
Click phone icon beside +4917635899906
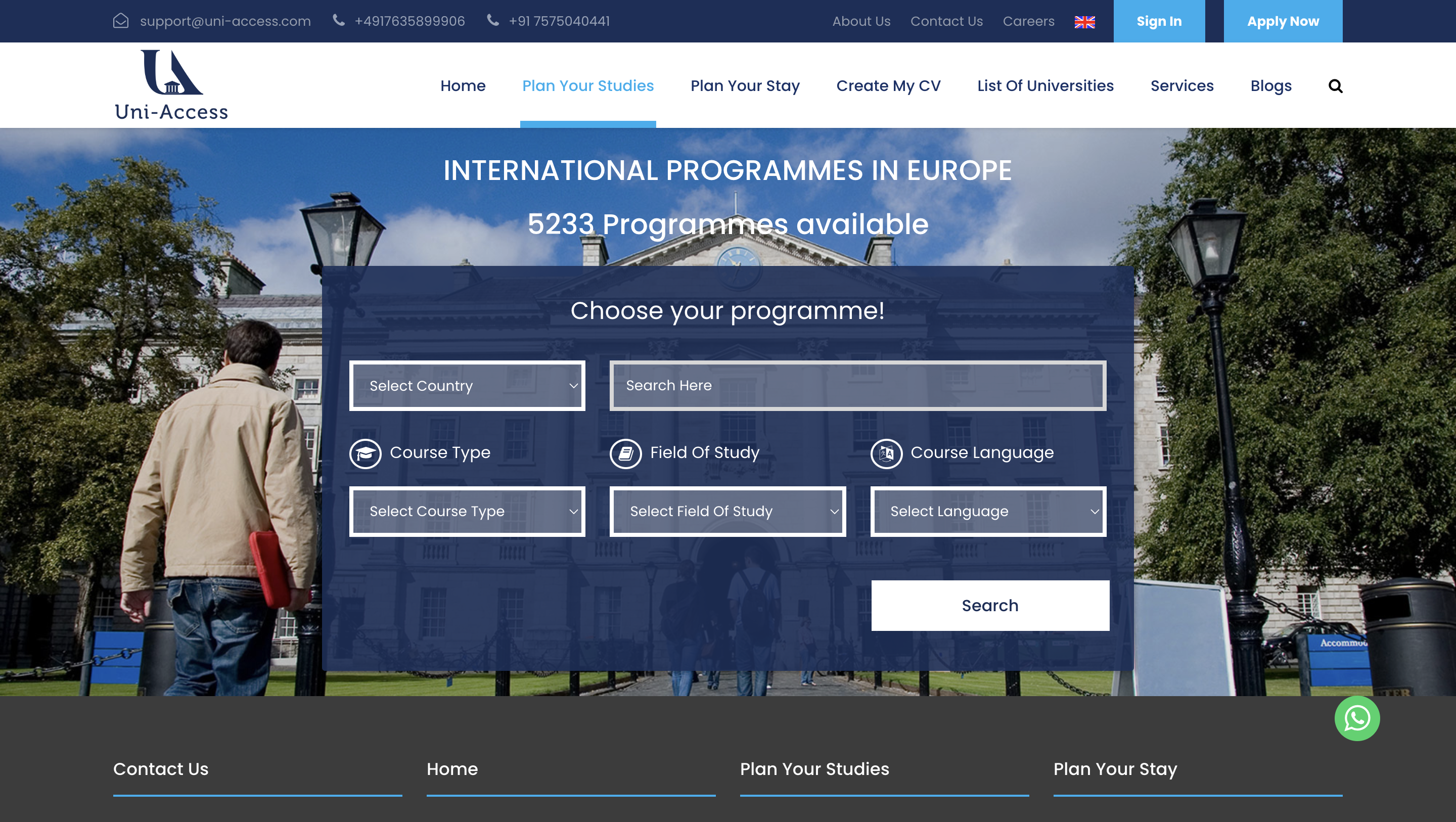click(x=339, y=20)
